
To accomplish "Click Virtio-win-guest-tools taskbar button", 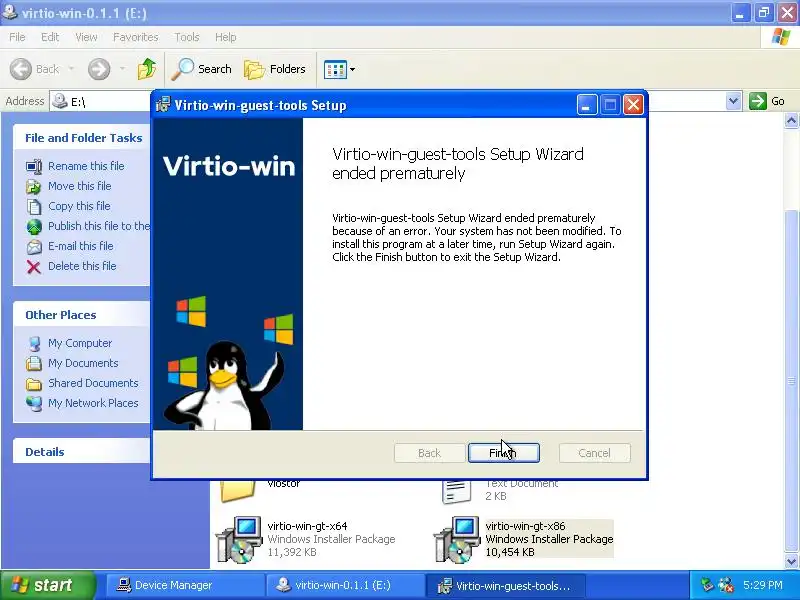I will click(x=506, y=586).
